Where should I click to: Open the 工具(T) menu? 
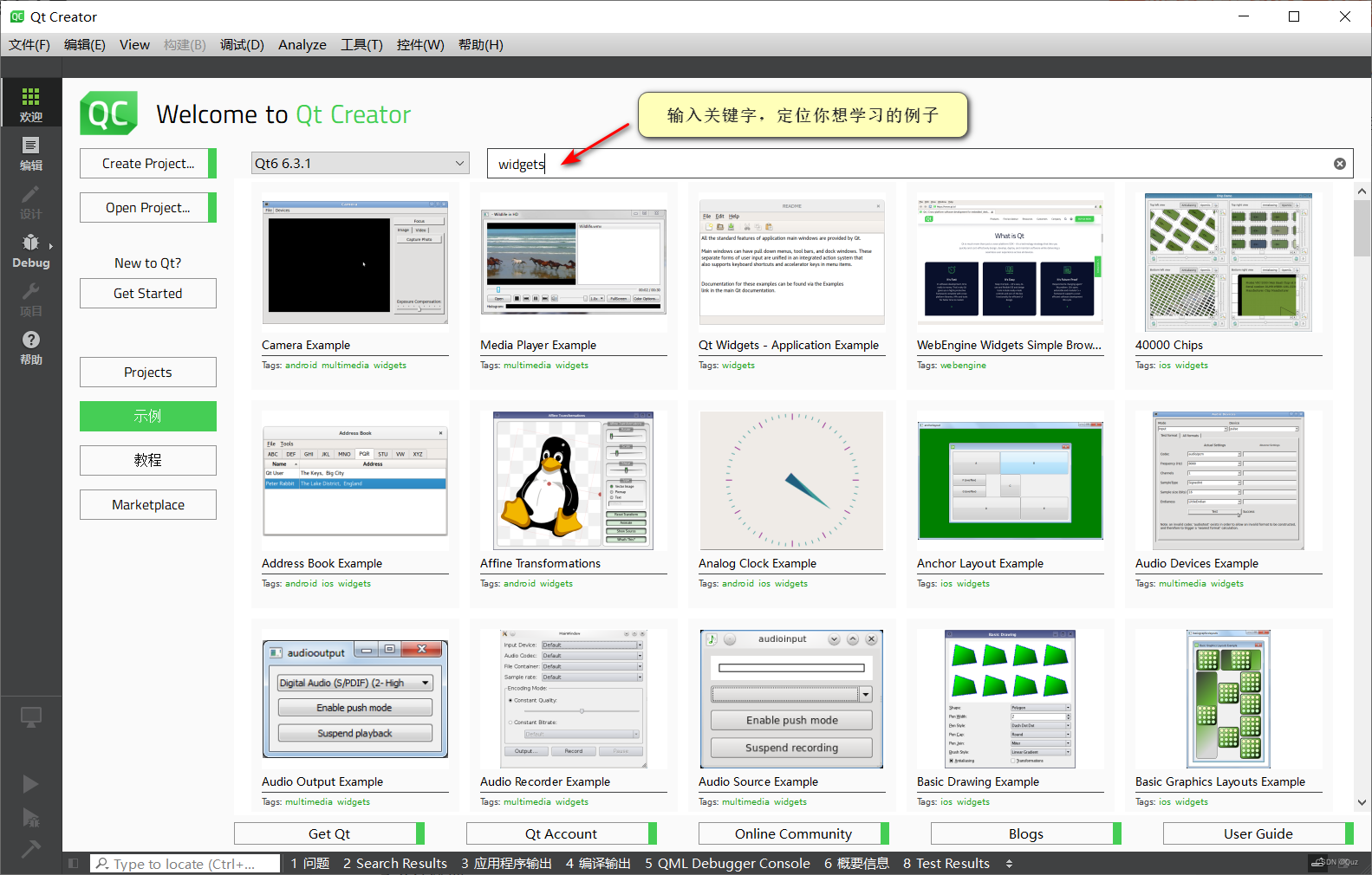361,45
